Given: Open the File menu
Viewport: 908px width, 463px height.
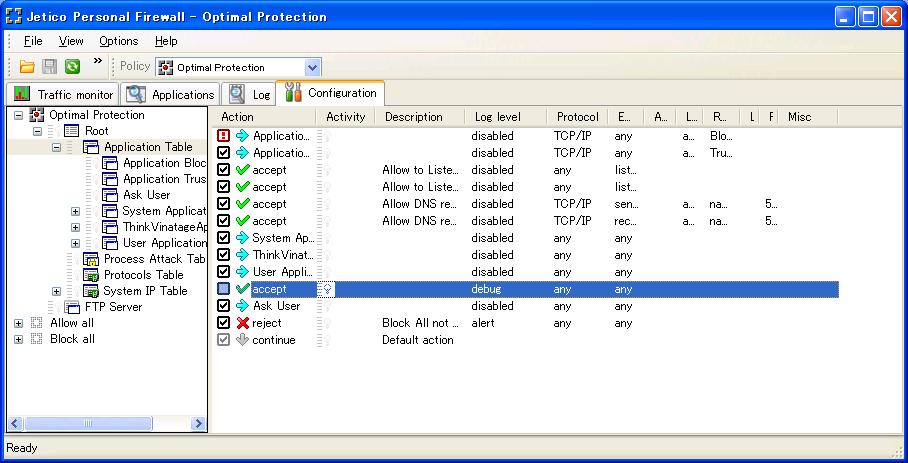Looking at the screenshot, I should (x=33, y=41).
